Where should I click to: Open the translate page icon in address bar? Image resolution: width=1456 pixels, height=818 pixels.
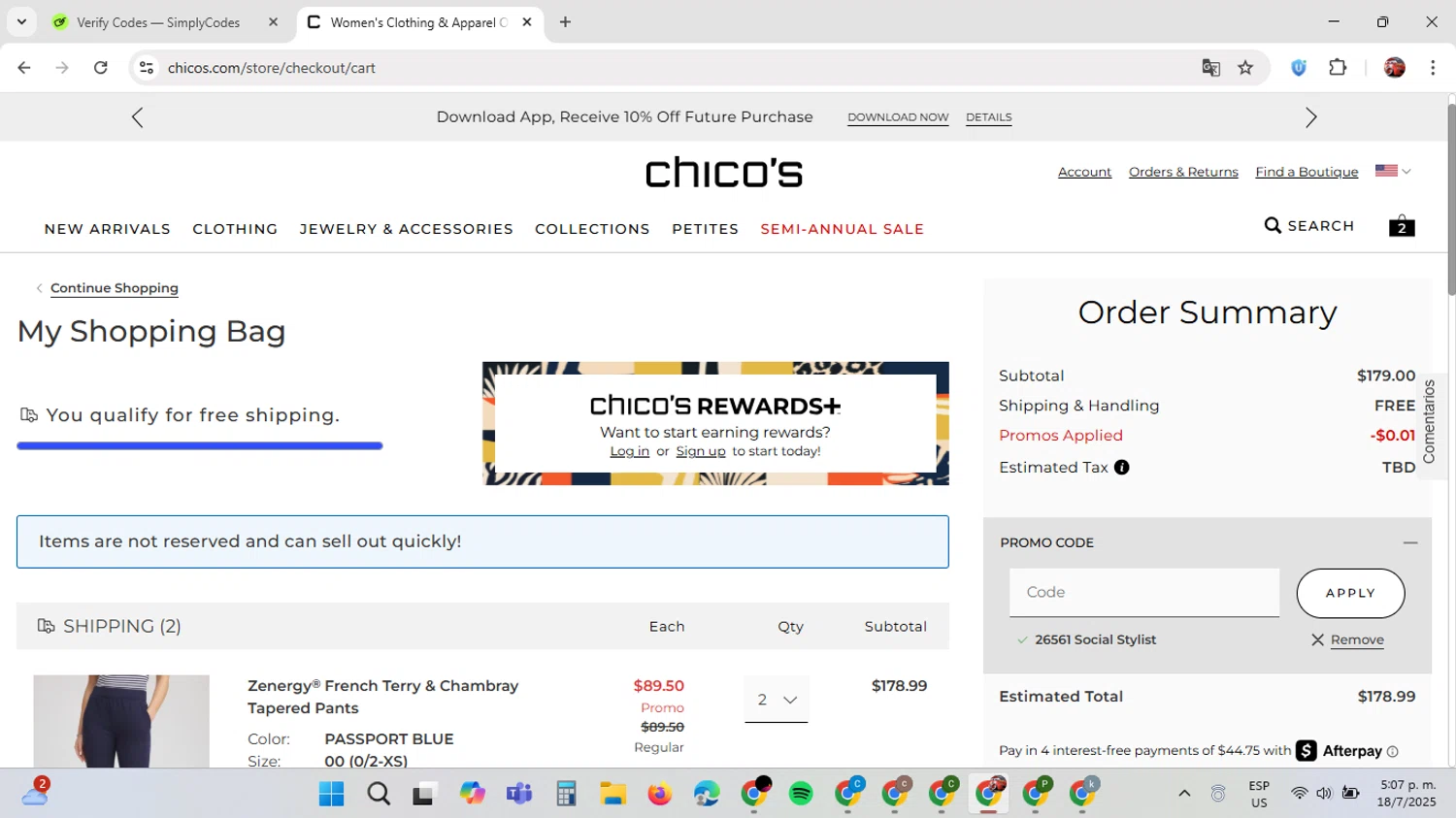click(1210, 68)
